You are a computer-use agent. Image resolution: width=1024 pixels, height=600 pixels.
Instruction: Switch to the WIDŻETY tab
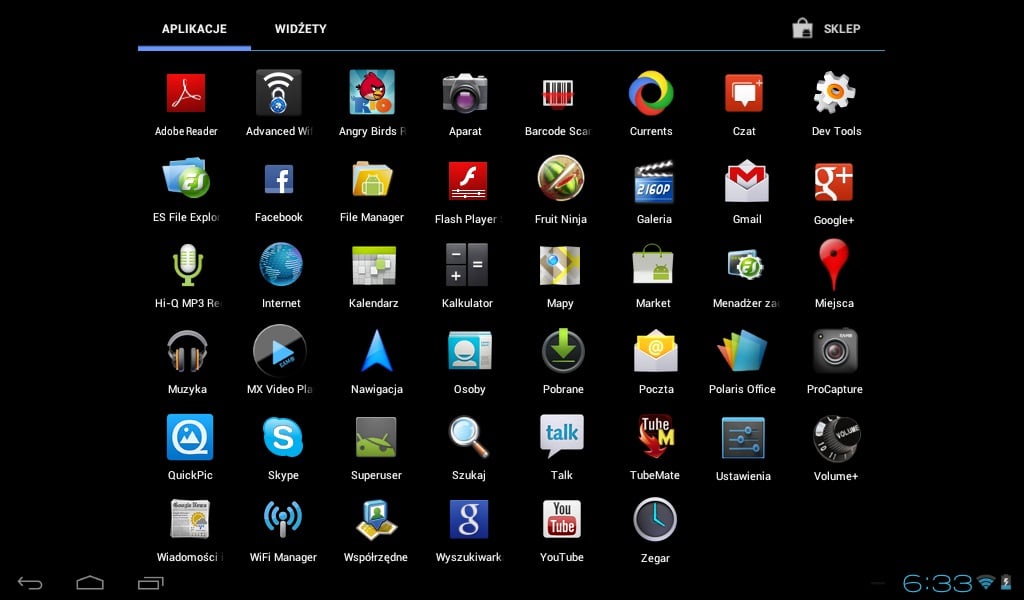tap(300, 29)
